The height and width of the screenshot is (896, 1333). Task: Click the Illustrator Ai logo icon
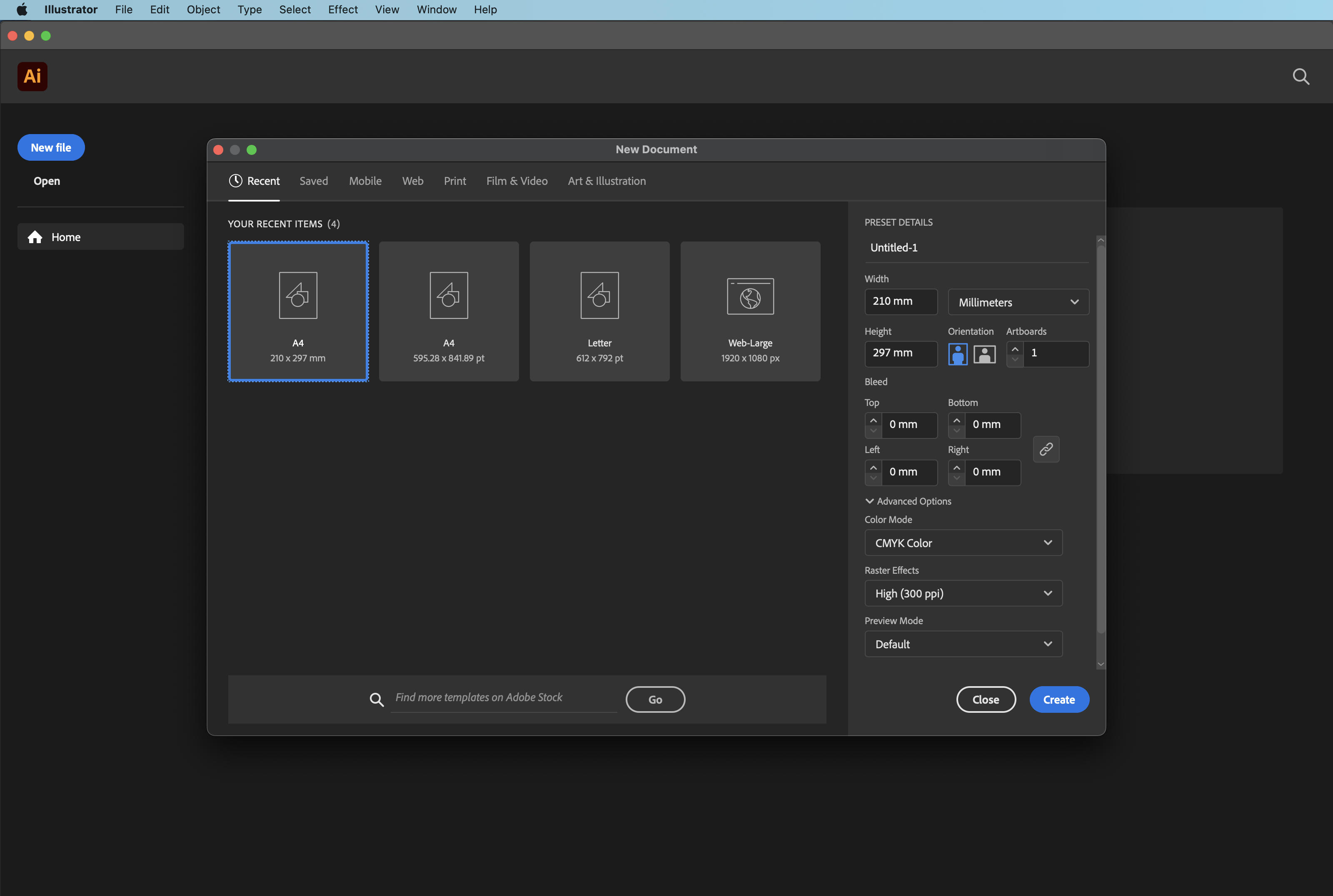click(x=32, y=76)
